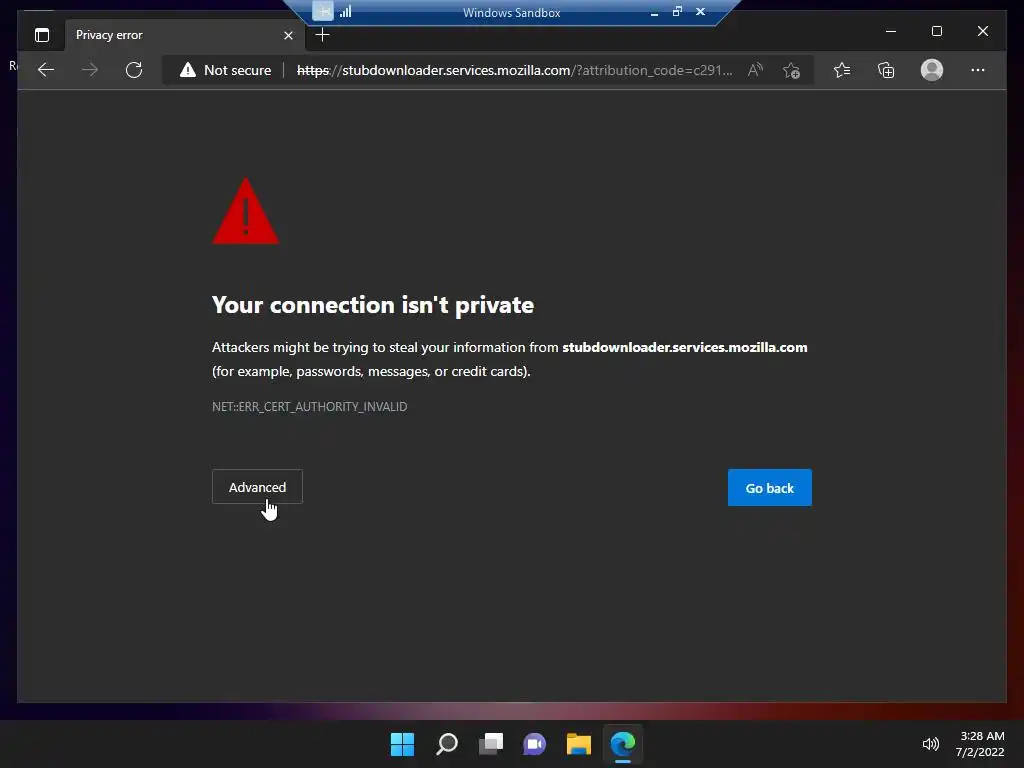Click the forward navigation arrow
The height and width of the screenshot is (768, 1024).
click(x=90, y=70)
